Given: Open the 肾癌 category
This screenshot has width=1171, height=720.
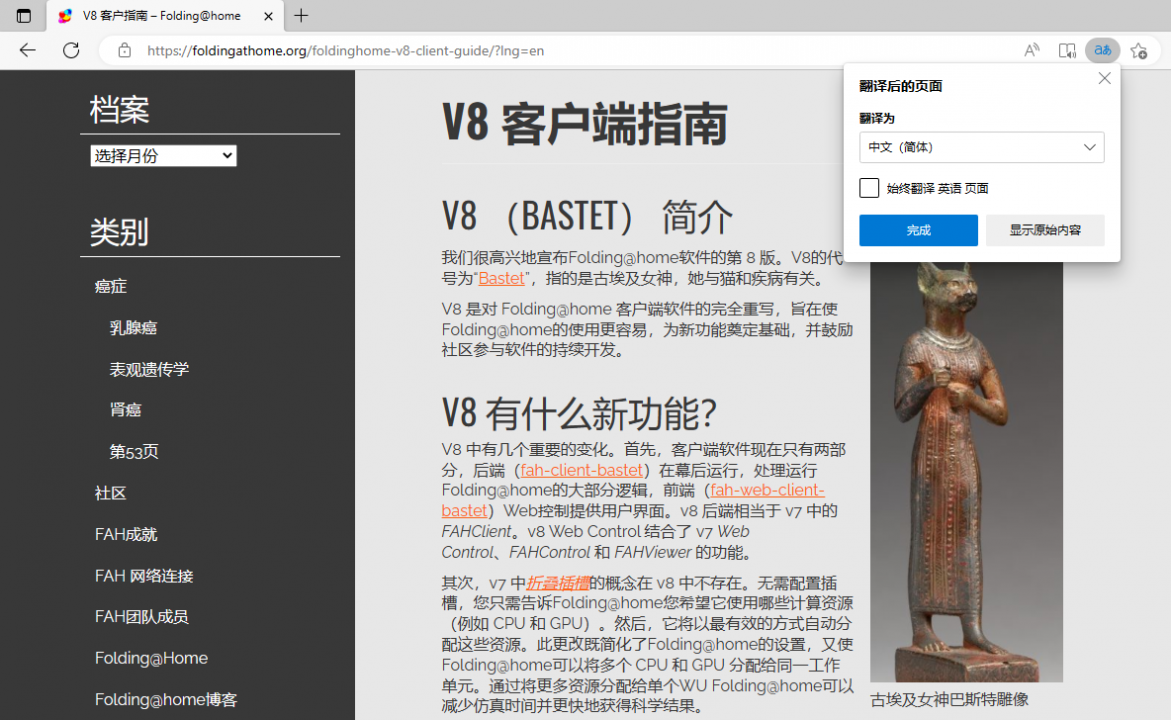Looking at the screenshot, I should click(x=125, y=409).
